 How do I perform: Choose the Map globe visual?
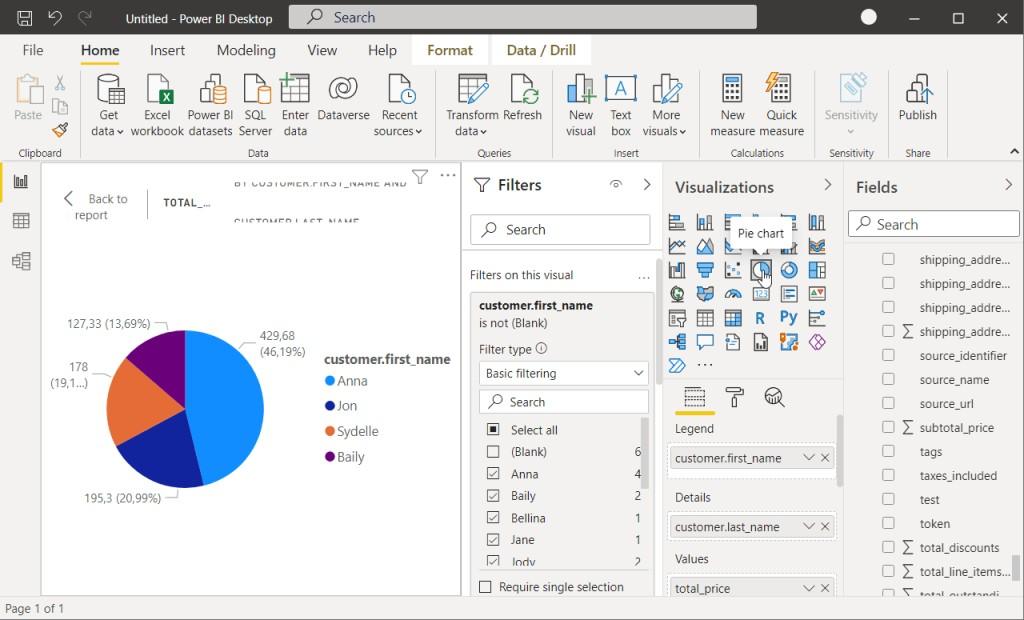pyautogui.click(x=677, y=294)
